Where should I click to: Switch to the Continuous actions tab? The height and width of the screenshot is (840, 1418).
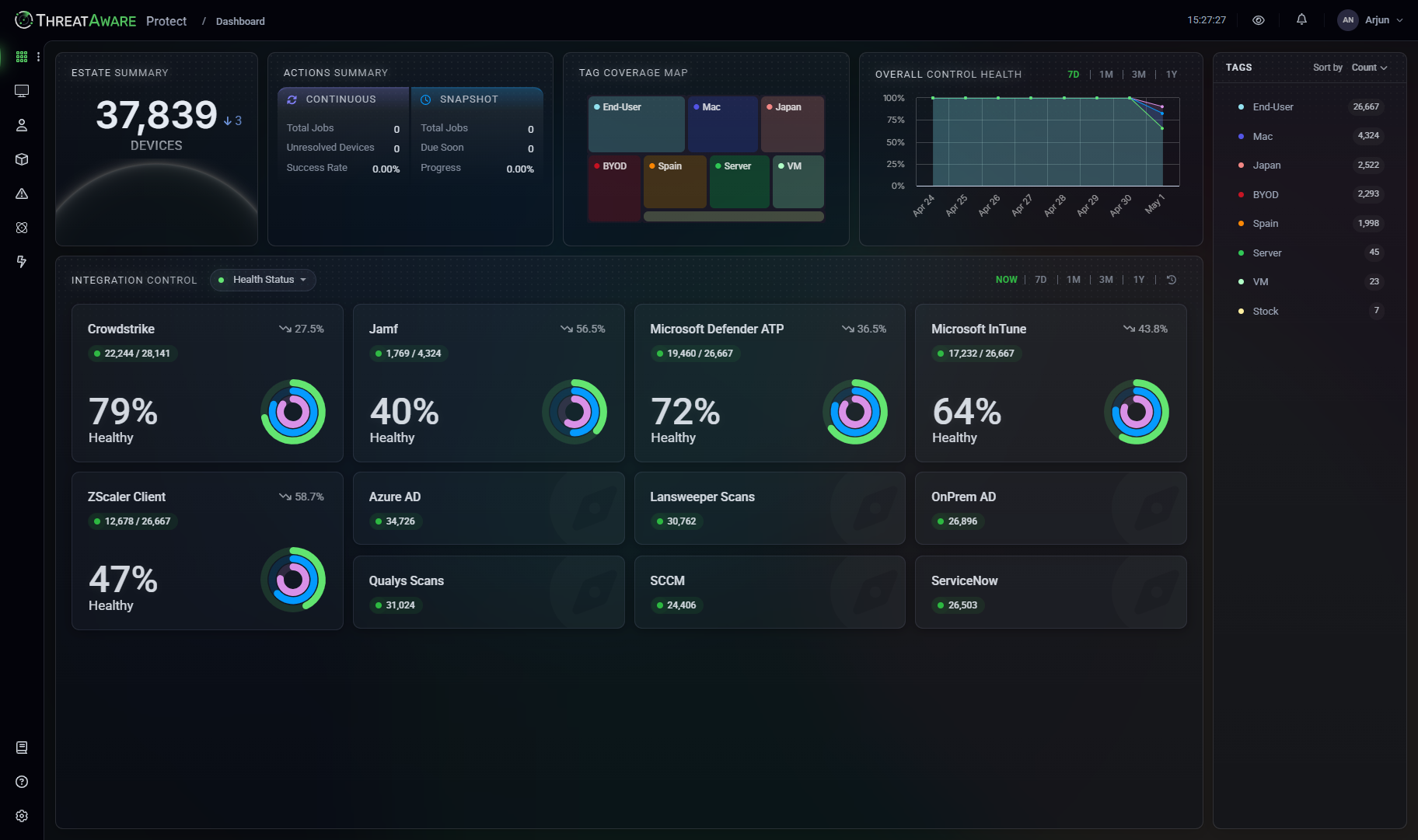point(343,99)
